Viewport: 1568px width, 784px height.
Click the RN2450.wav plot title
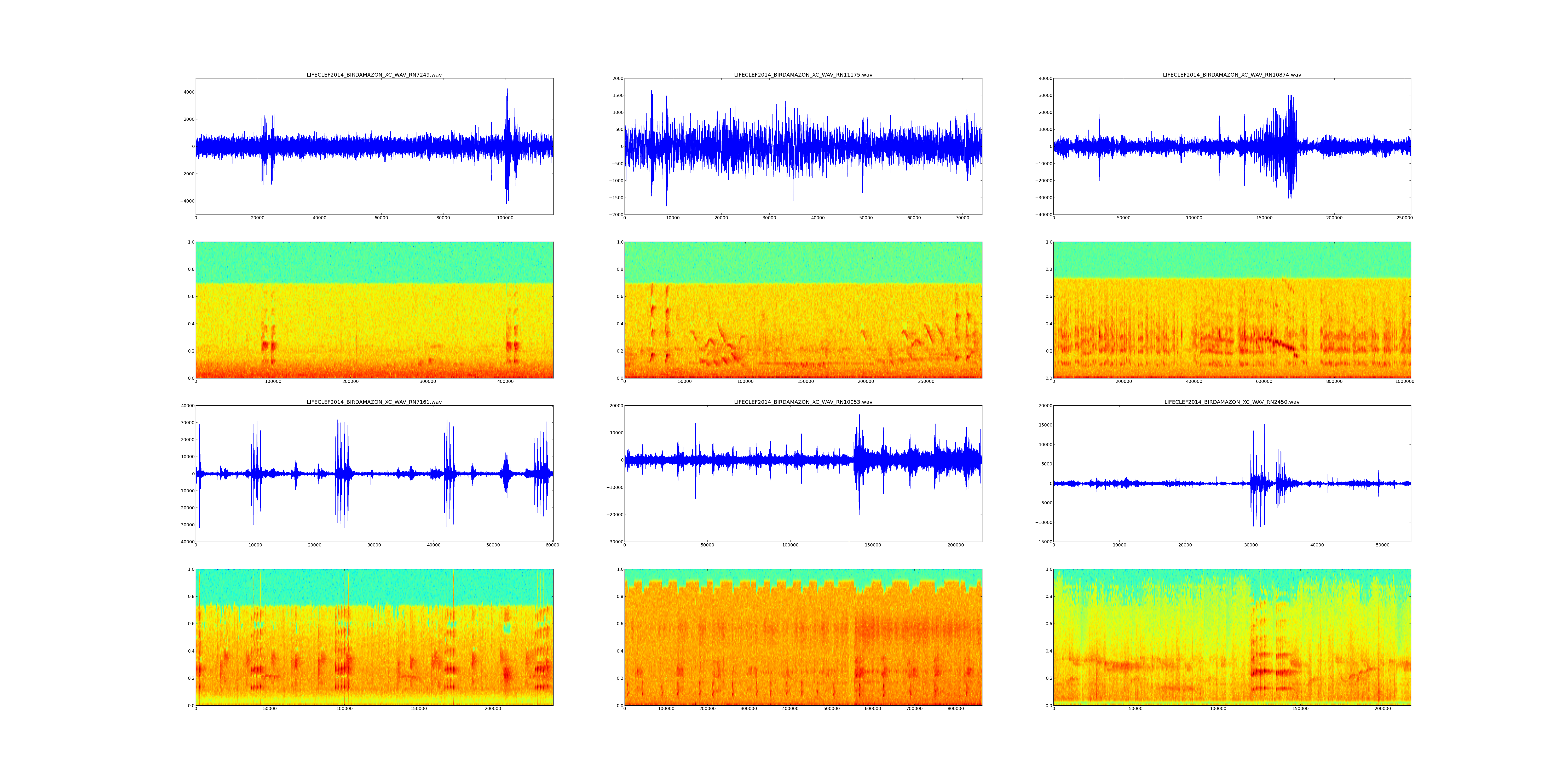click(x=1231, y=402)
